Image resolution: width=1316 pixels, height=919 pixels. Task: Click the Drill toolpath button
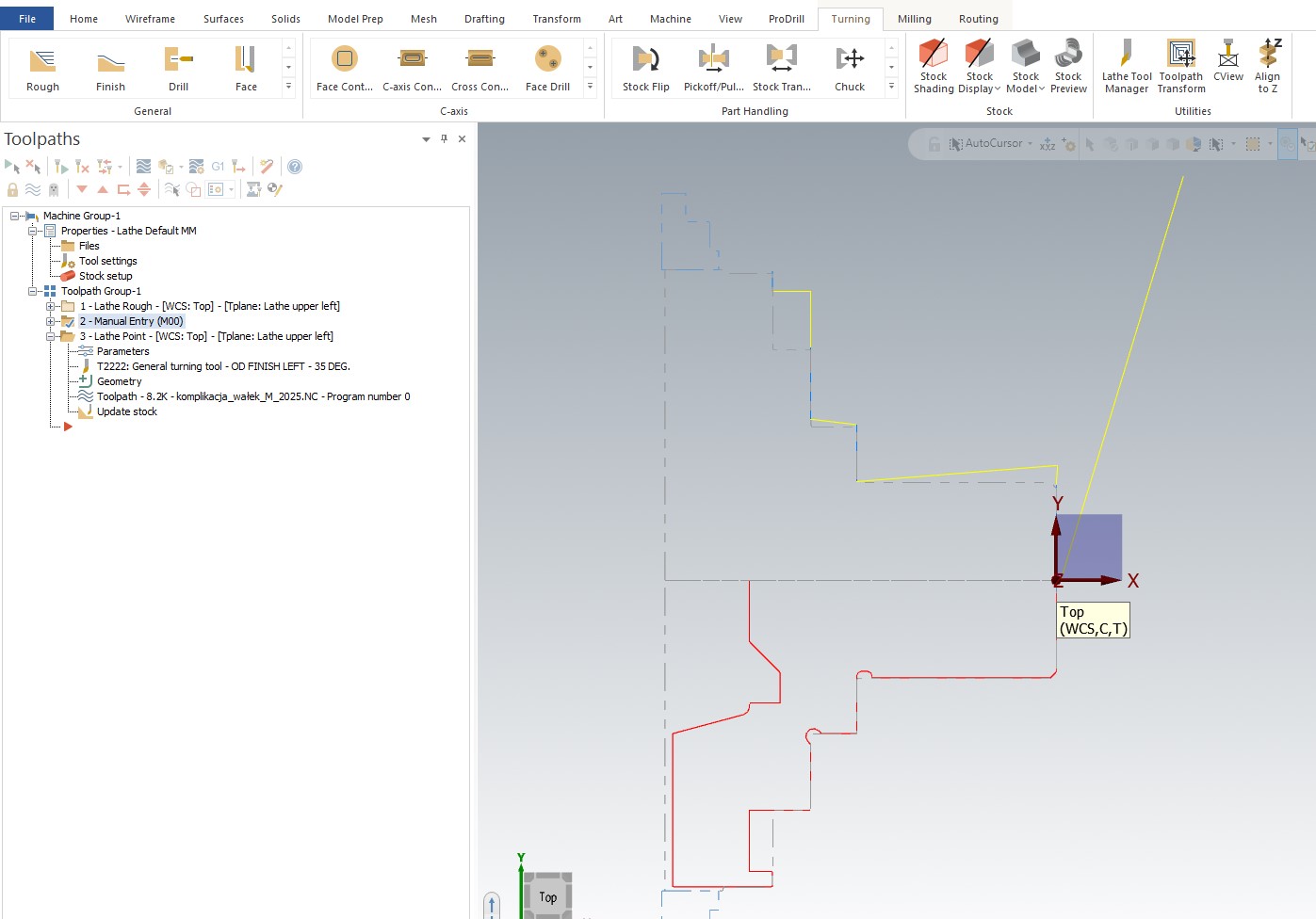[178, 68]
